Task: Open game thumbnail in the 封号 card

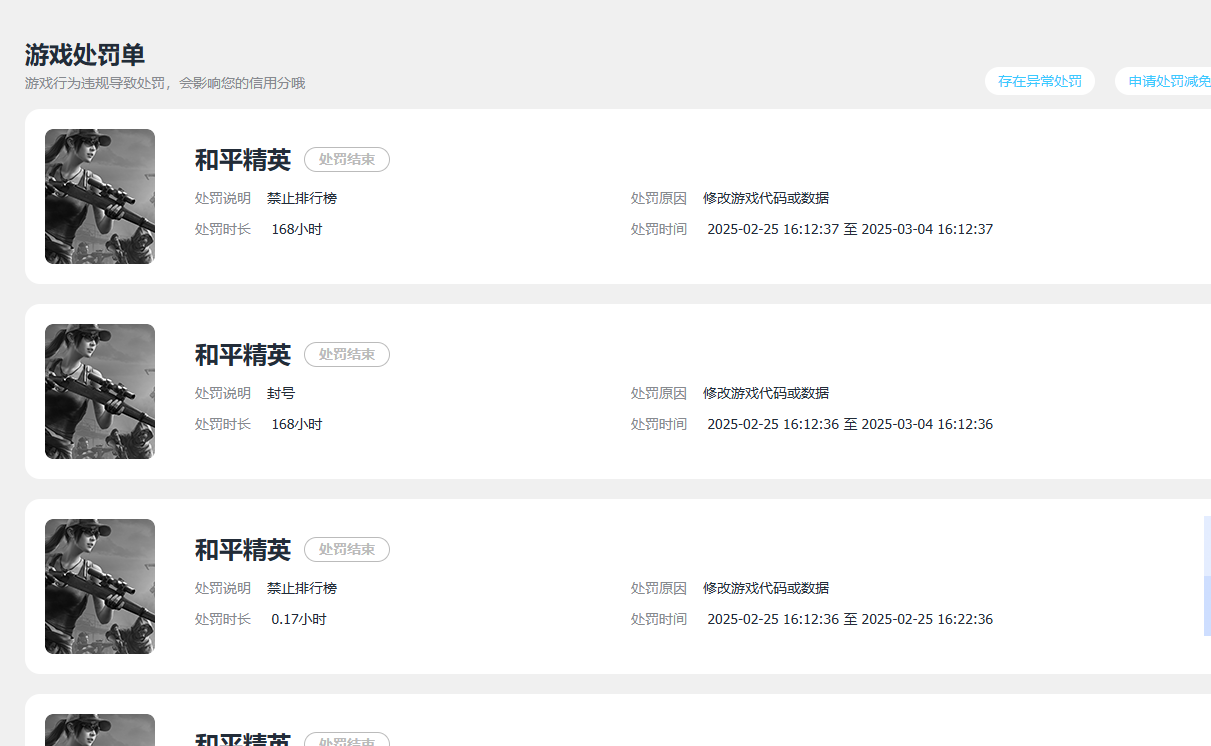Action: coord(100,391)
